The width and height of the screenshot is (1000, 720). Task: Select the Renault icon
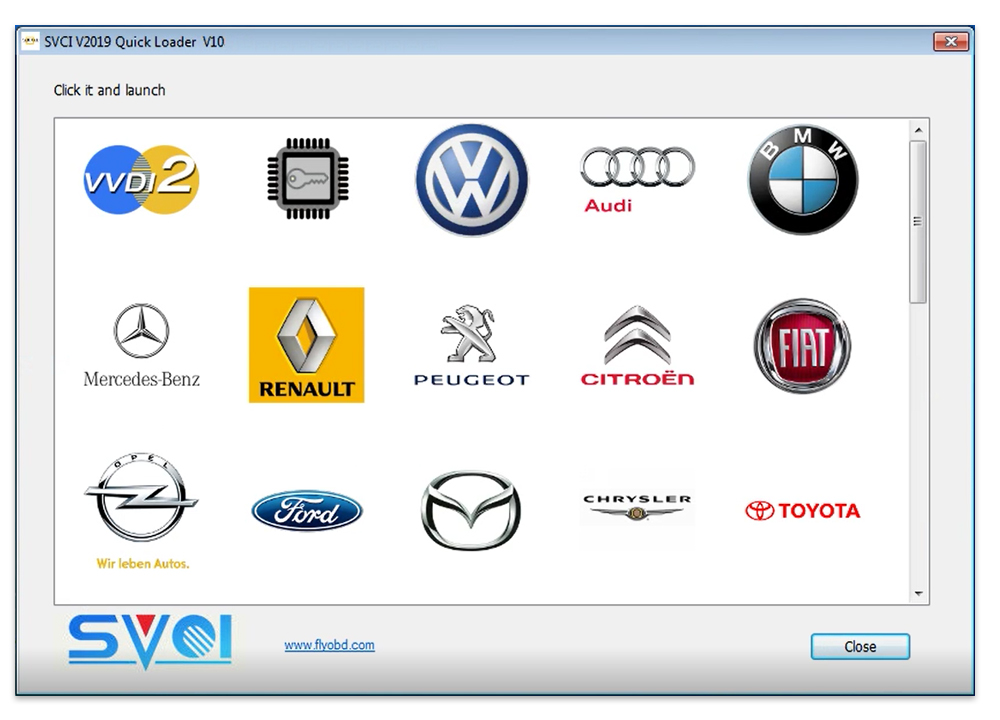click(x=307, y=345)
